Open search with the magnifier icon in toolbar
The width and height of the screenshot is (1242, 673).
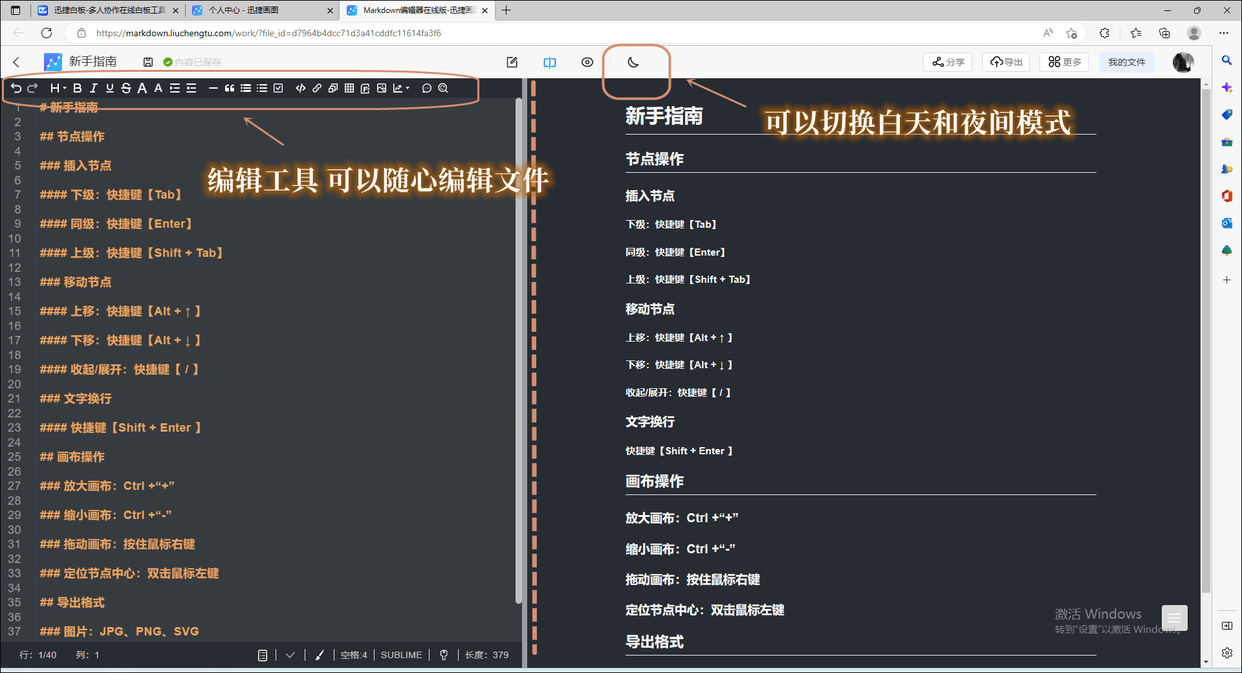click(443, 88)
